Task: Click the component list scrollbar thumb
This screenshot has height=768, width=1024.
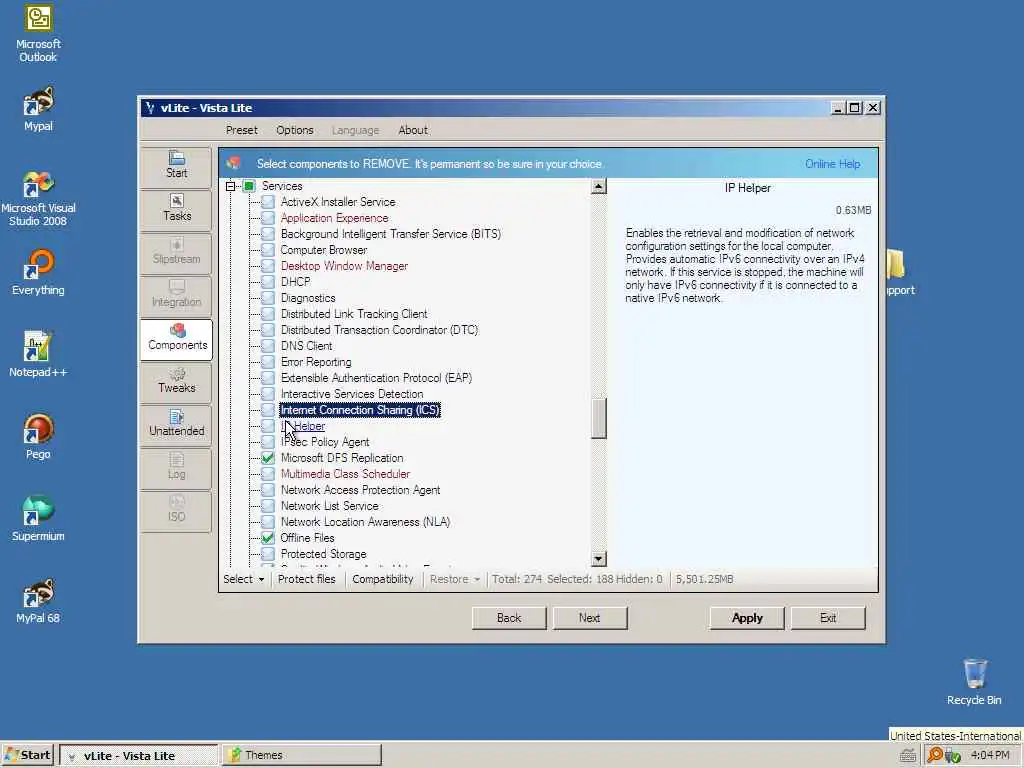Action: (598, 418)
